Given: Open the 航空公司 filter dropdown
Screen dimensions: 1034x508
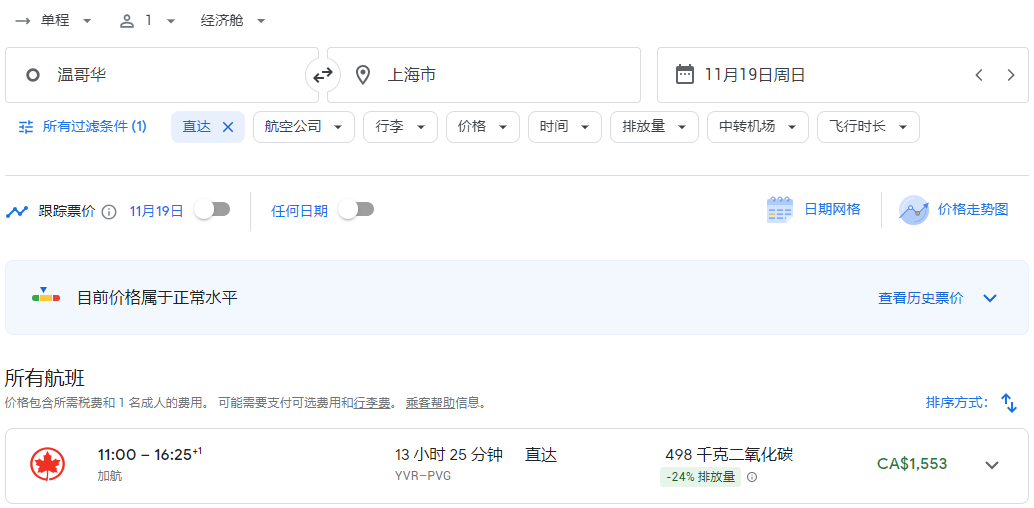Looking at the screenshot, I should click(304, 127).
